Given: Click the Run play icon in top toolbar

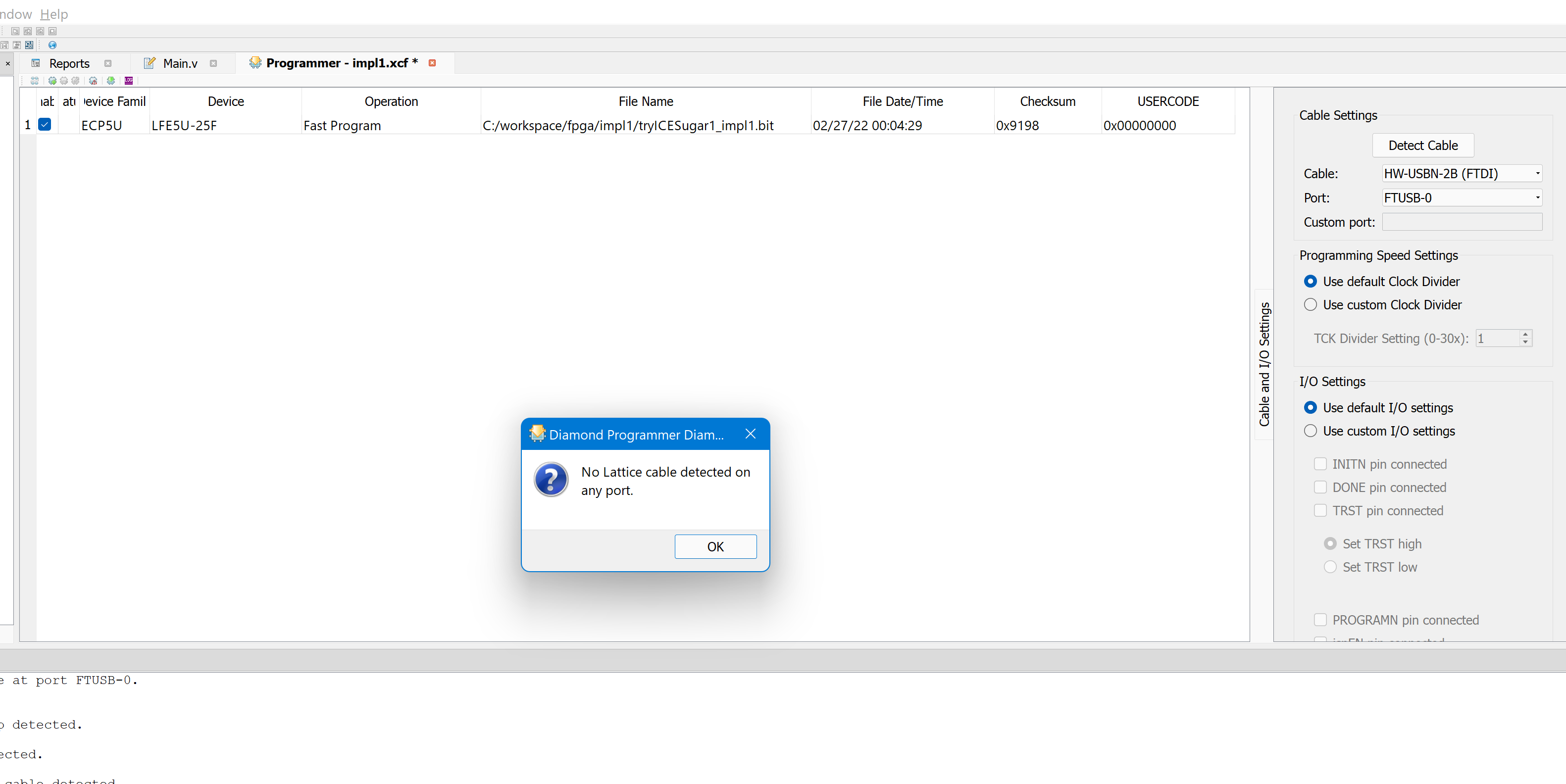Looking at the screenshot, I should (x=15, y=31).
